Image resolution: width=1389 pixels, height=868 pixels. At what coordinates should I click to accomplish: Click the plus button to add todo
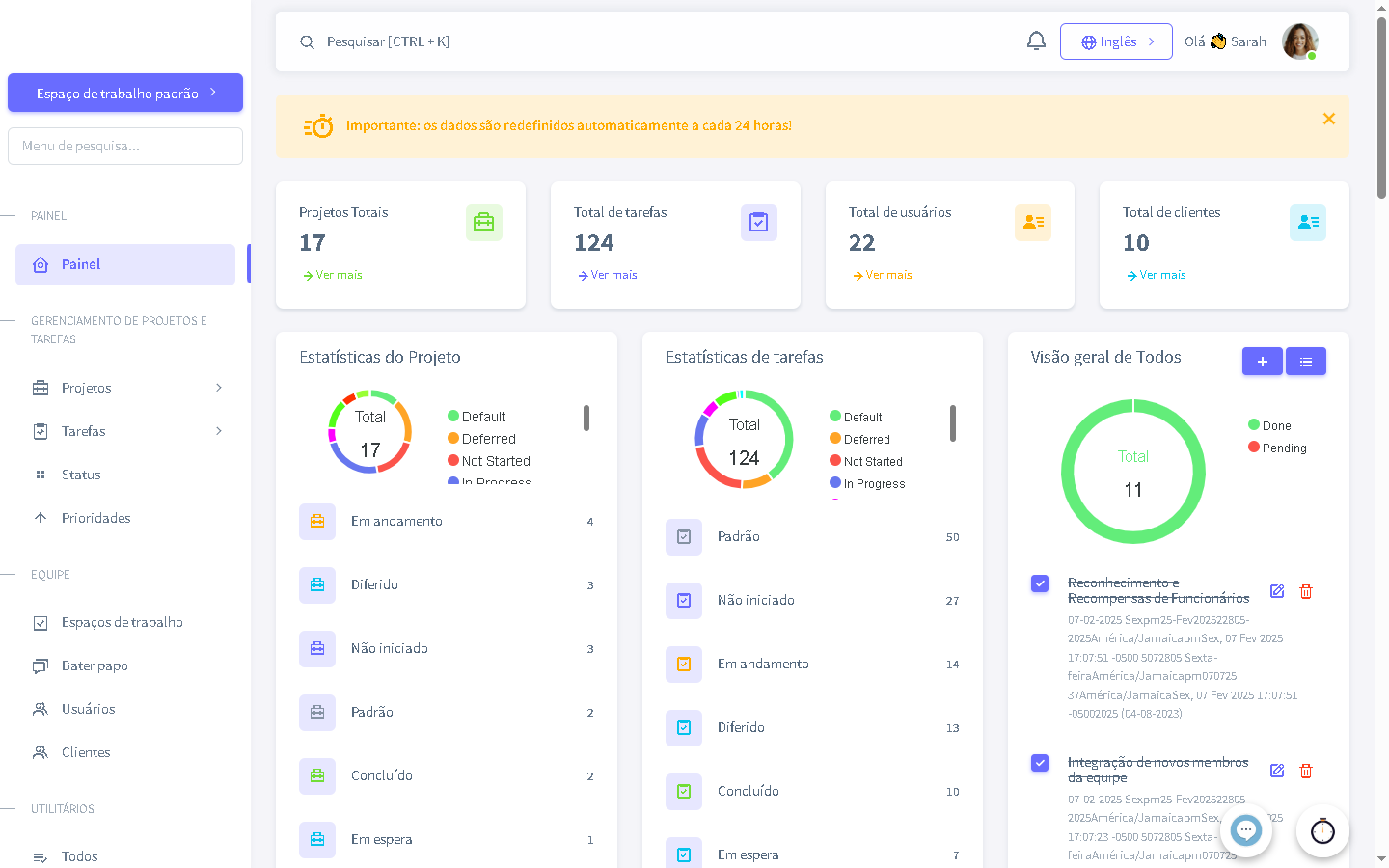[x=1262, y=362]
